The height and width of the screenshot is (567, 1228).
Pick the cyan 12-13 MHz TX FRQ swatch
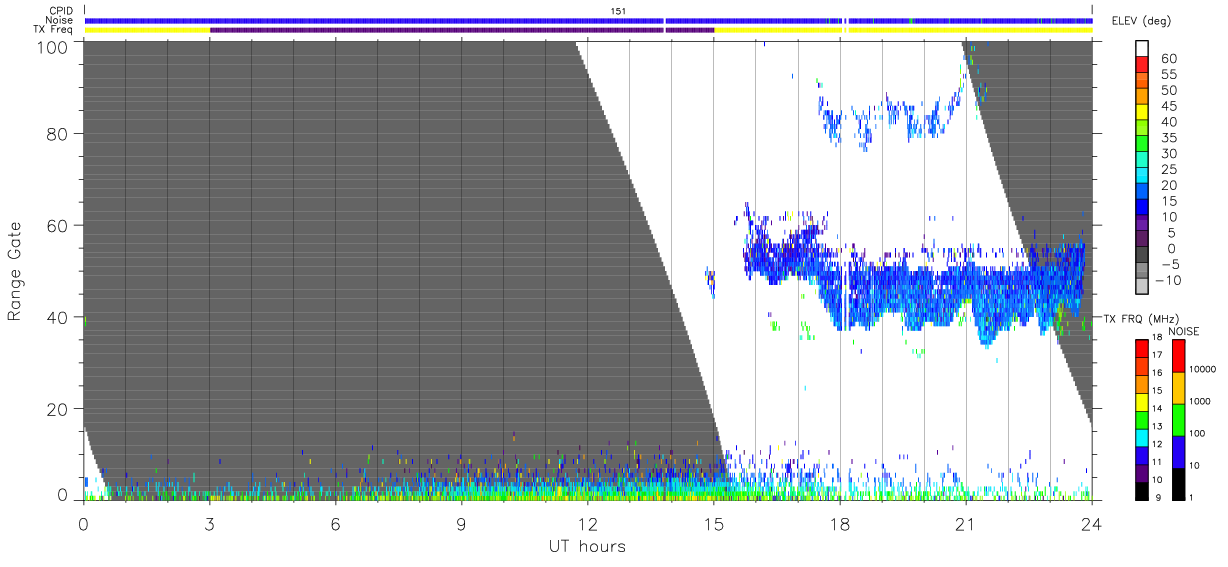pyautogui.click(x=1141, y=436)
